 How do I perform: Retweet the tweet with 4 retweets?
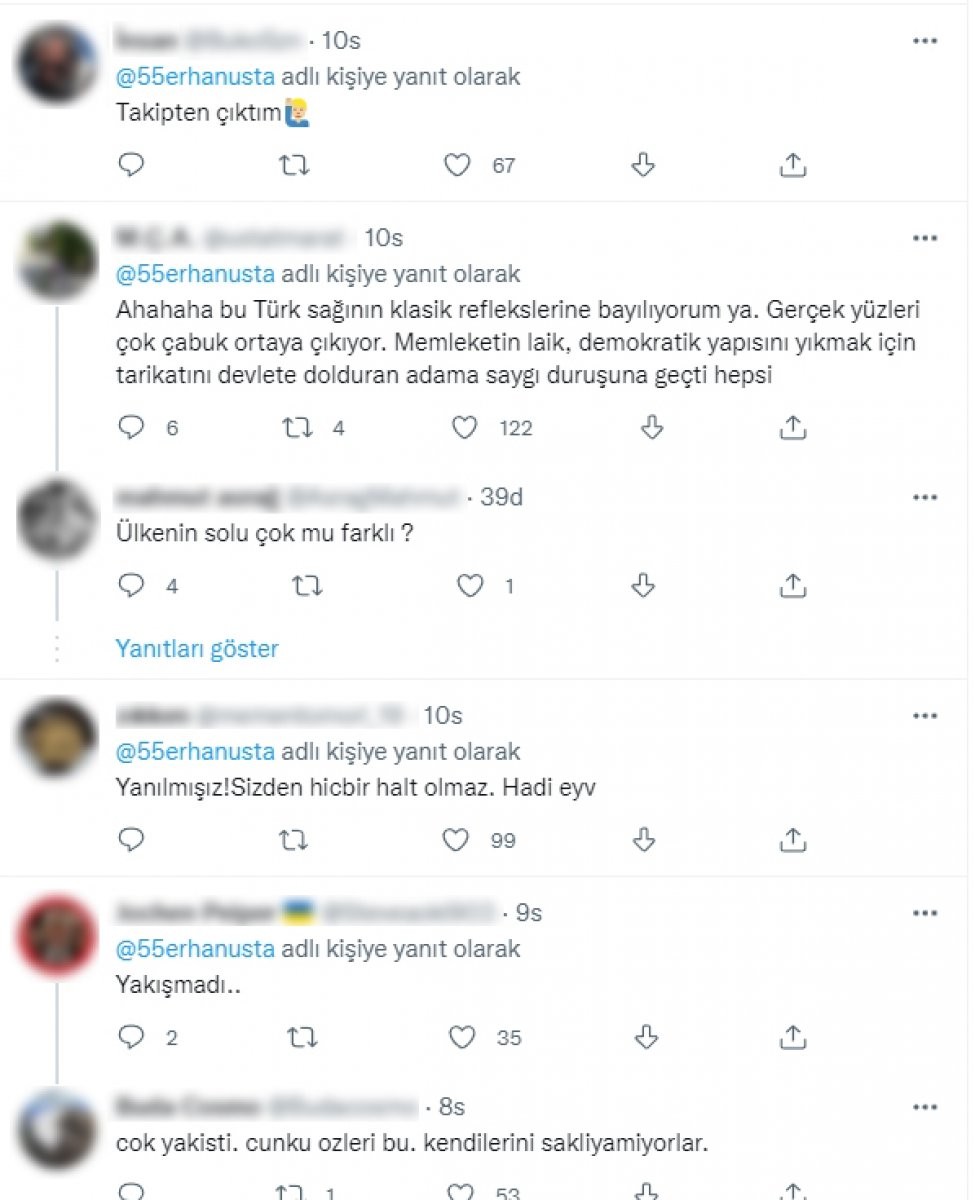(298, 428)
